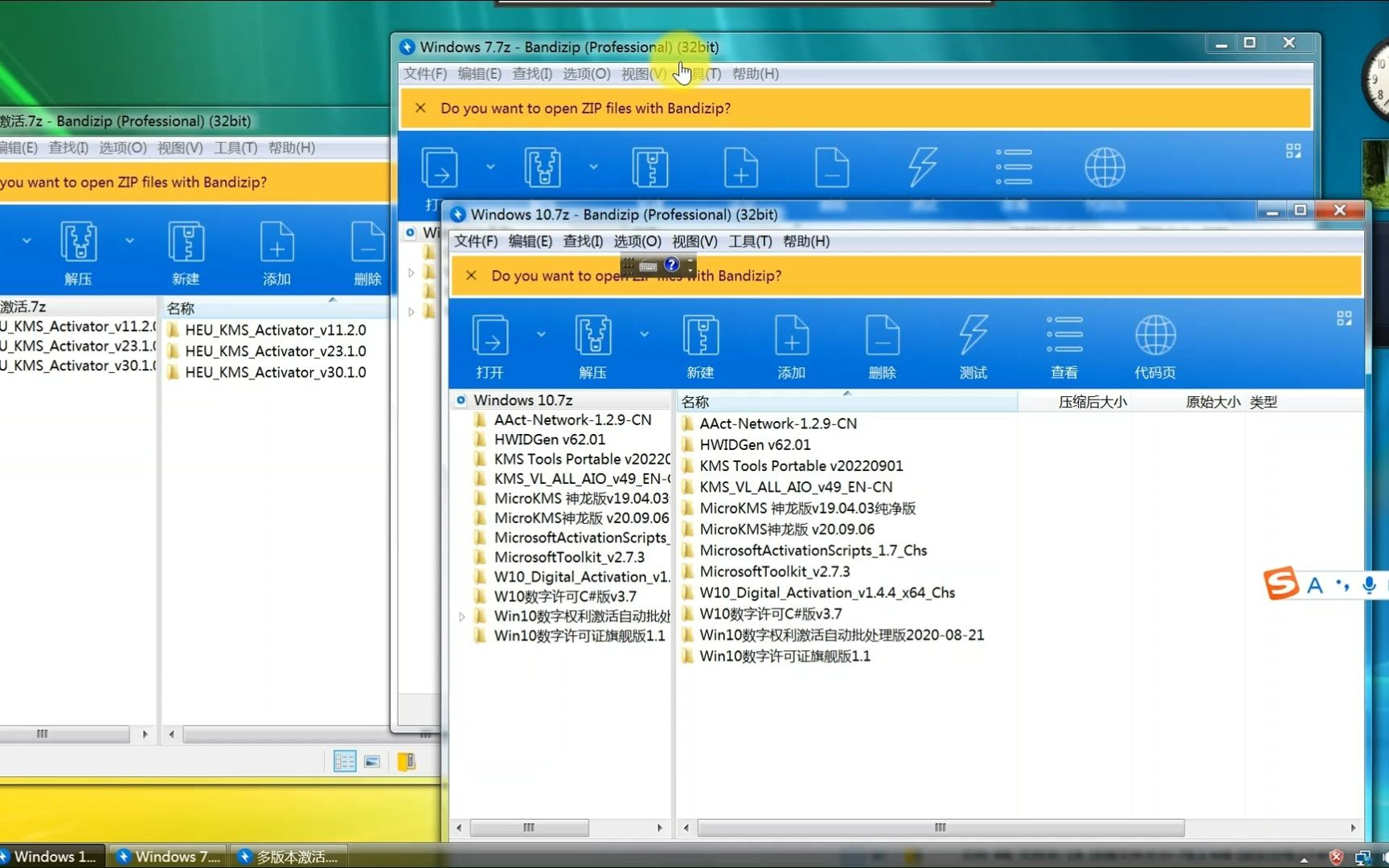Open dropdown arrow next to Open in Windows 7.7z

point(490,167)
